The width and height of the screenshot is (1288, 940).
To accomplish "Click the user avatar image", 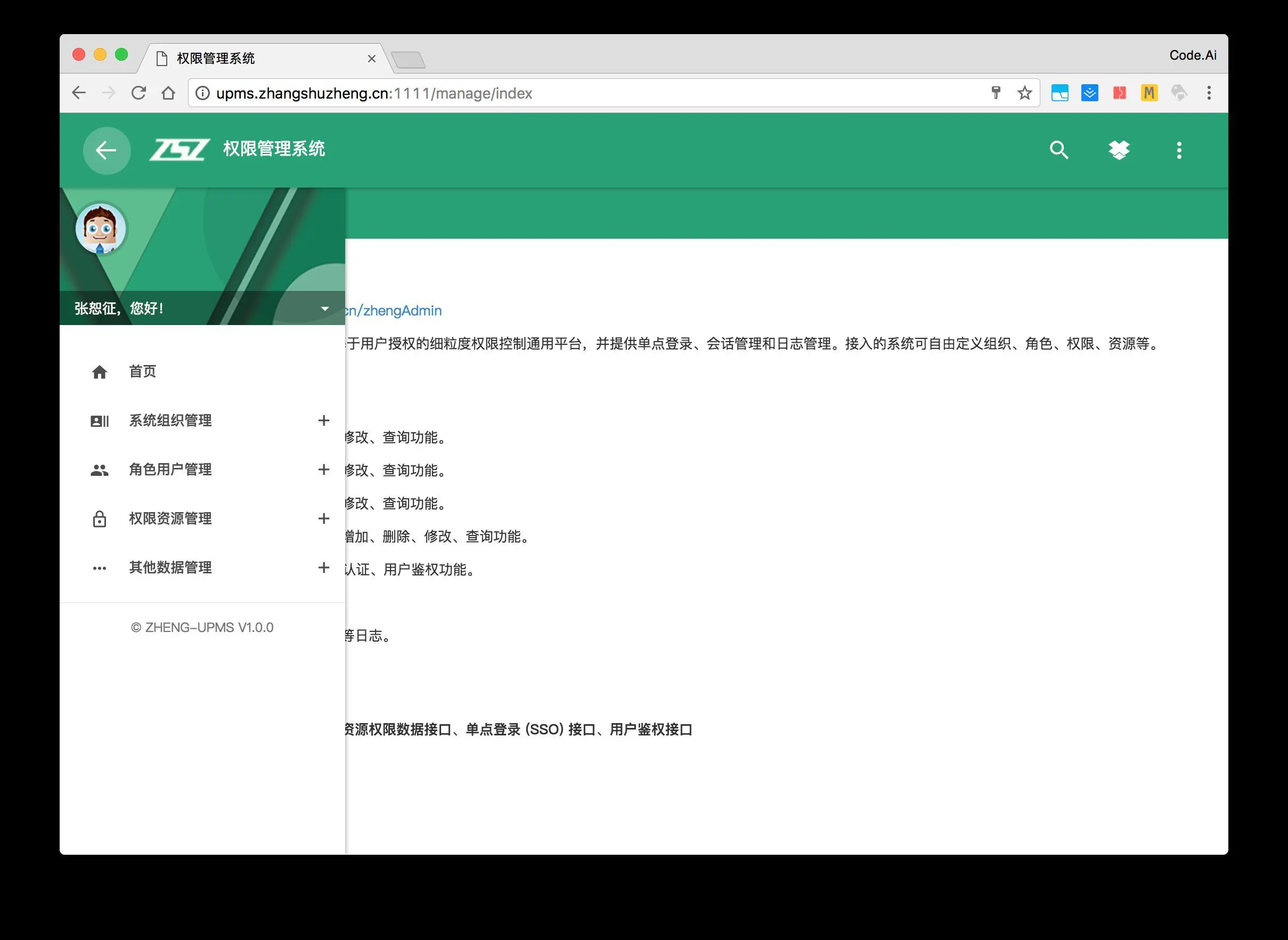I will (101, 229).
